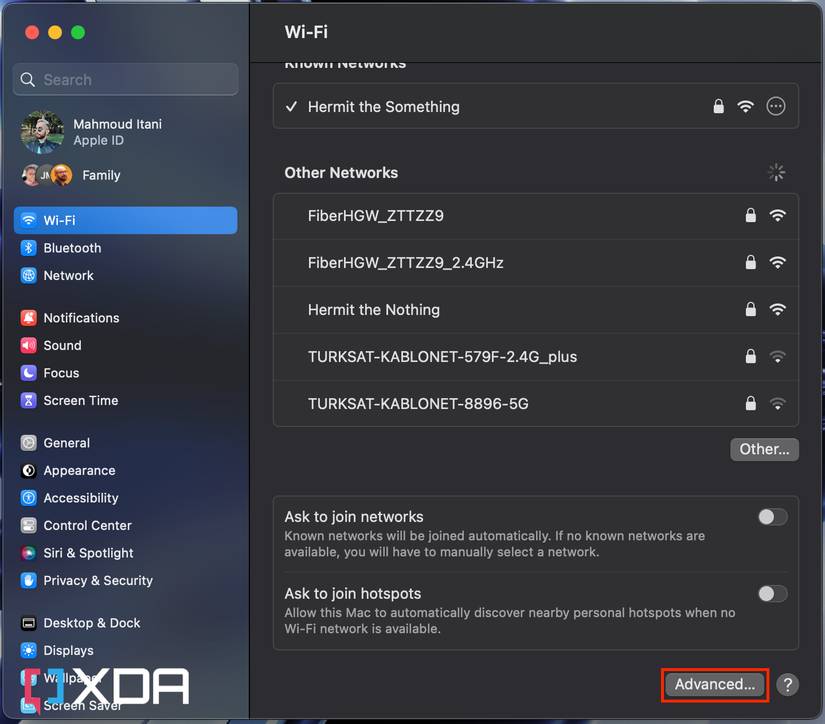Screen dimensions: 825x724
Task: Click the Notifications bell icon
Action: click(28, 318)
